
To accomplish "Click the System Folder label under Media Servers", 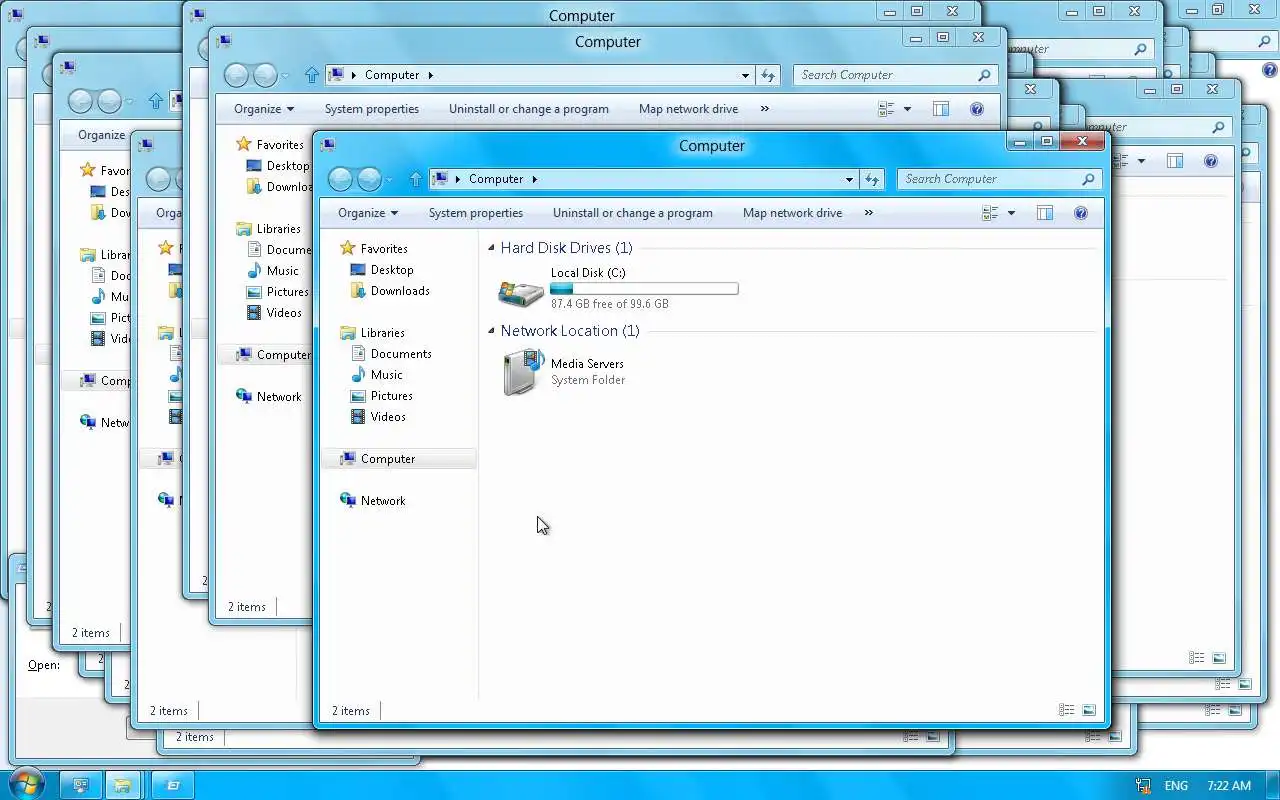I will point(588,380).
